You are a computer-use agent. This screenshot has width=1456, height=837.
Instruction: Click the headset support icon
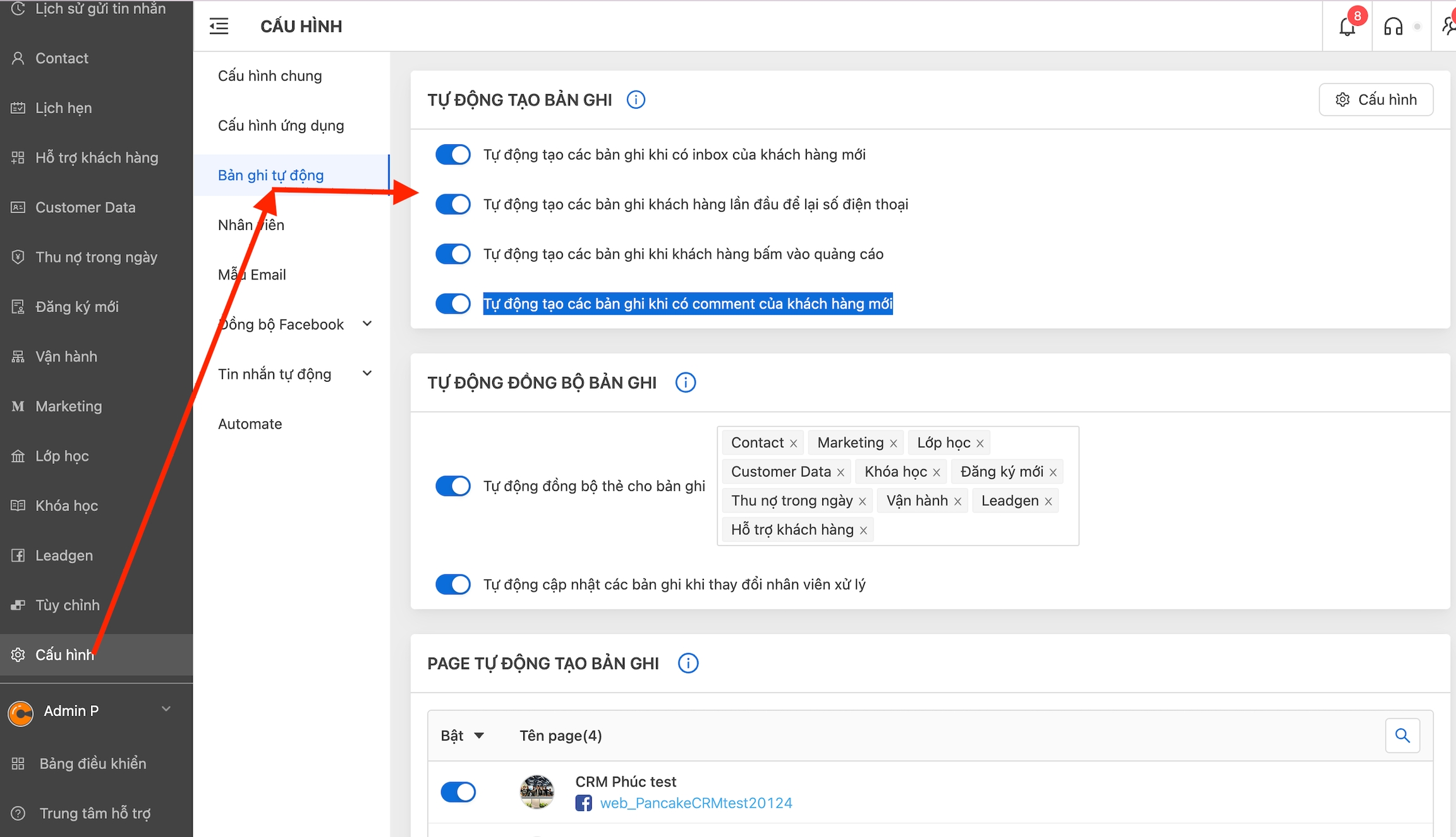tap(1393, 27)
